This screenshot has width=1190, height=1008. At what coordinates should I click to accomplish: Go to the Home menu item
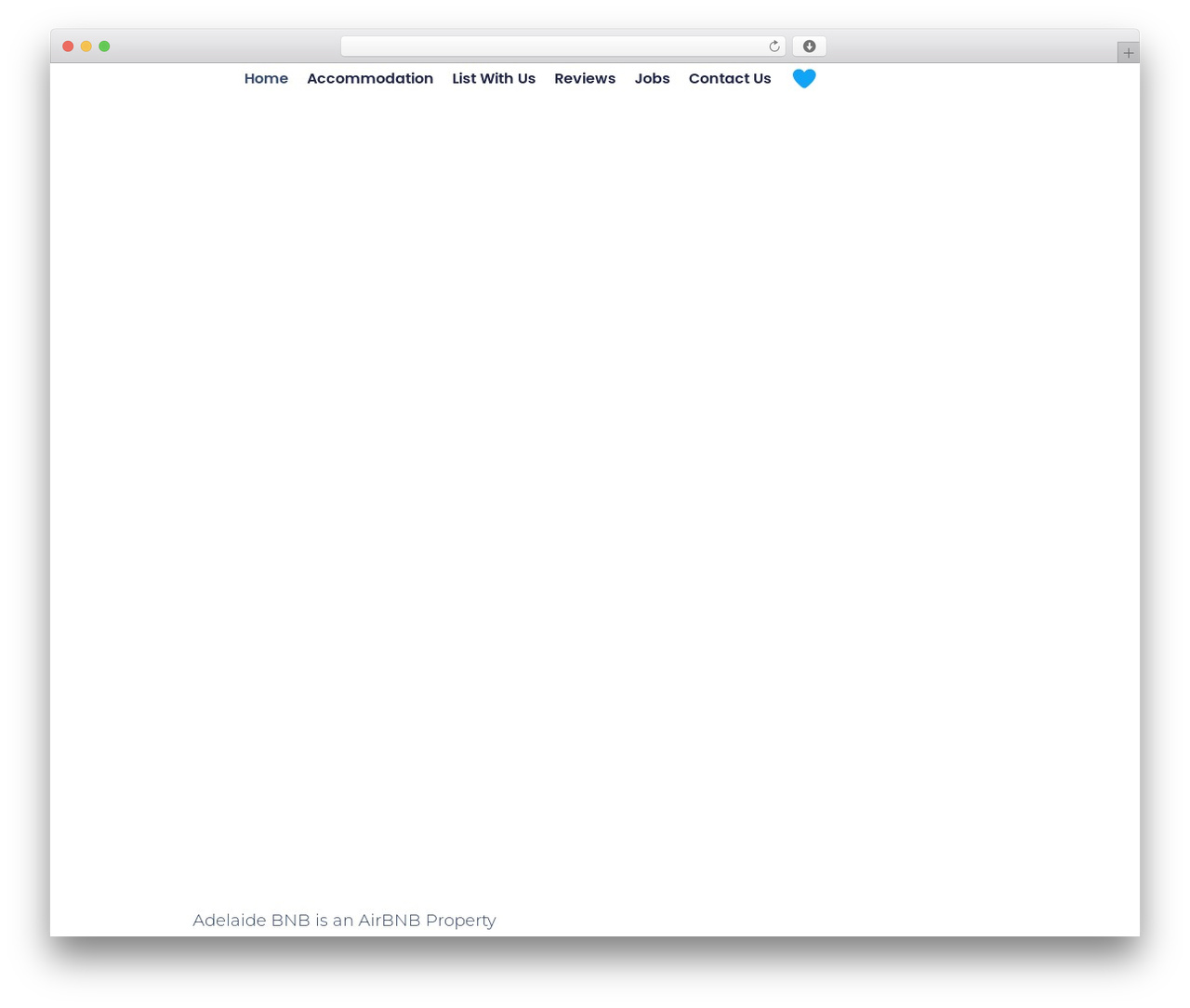pyautogui.click(x=266, y=79)
